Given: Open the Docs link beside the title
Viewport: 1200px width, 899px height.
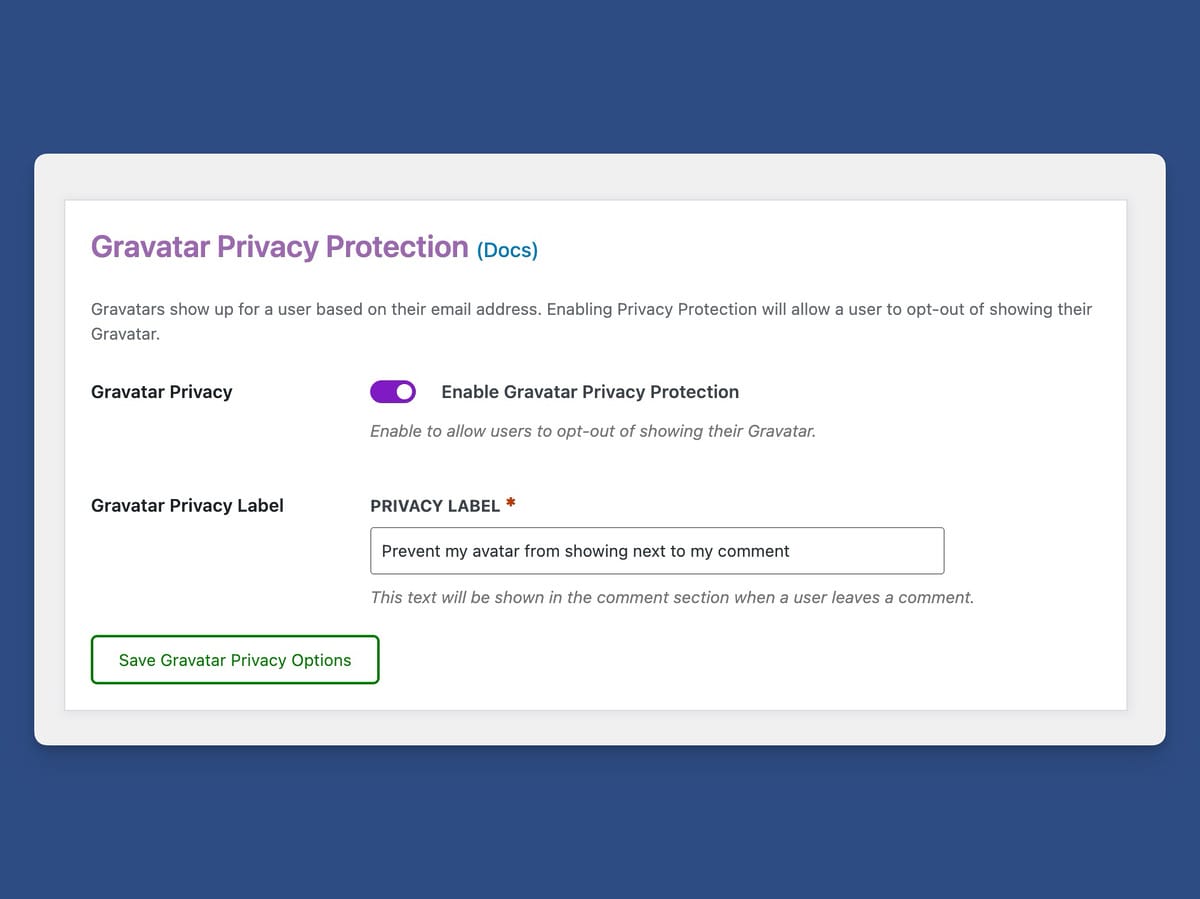Looking at the screenshot, I should 507,250.
